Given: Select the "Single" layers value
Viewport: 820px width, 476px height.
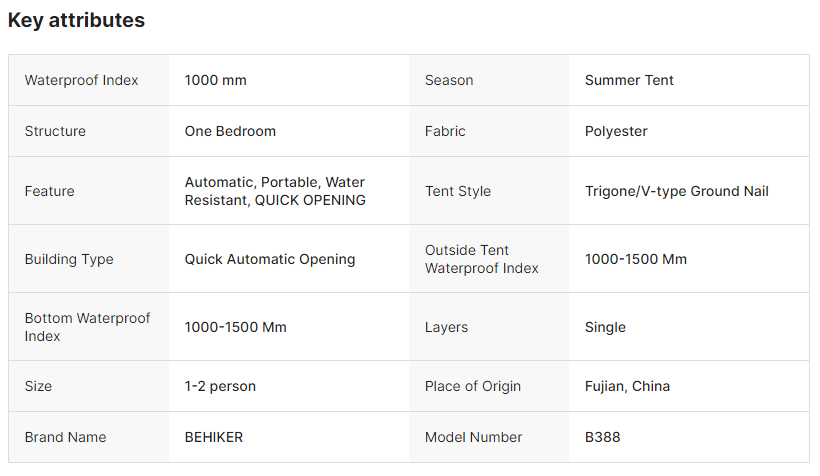Looking at the screenshot, I should pos(605,327).
